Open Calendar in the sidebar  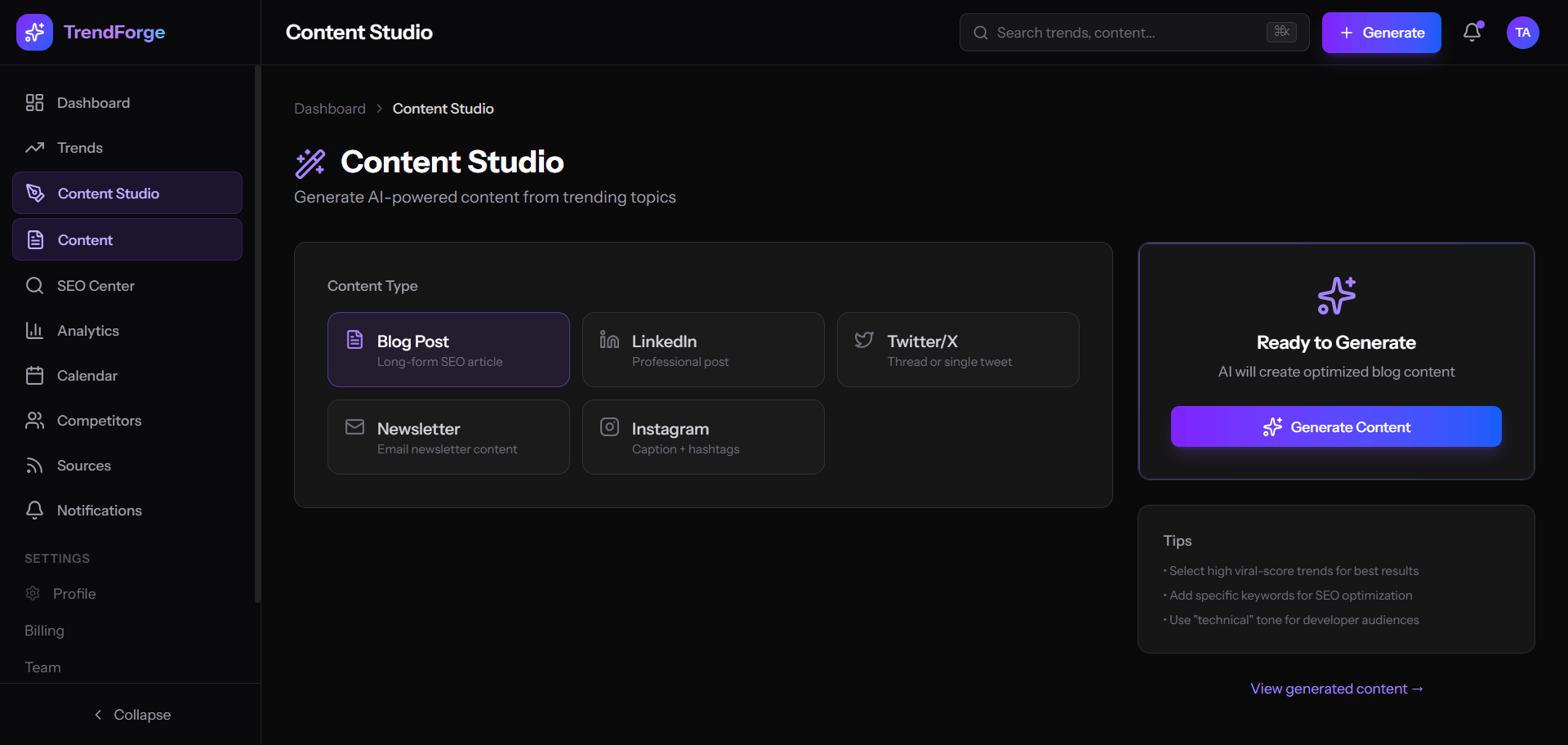[x=127, y=376]
